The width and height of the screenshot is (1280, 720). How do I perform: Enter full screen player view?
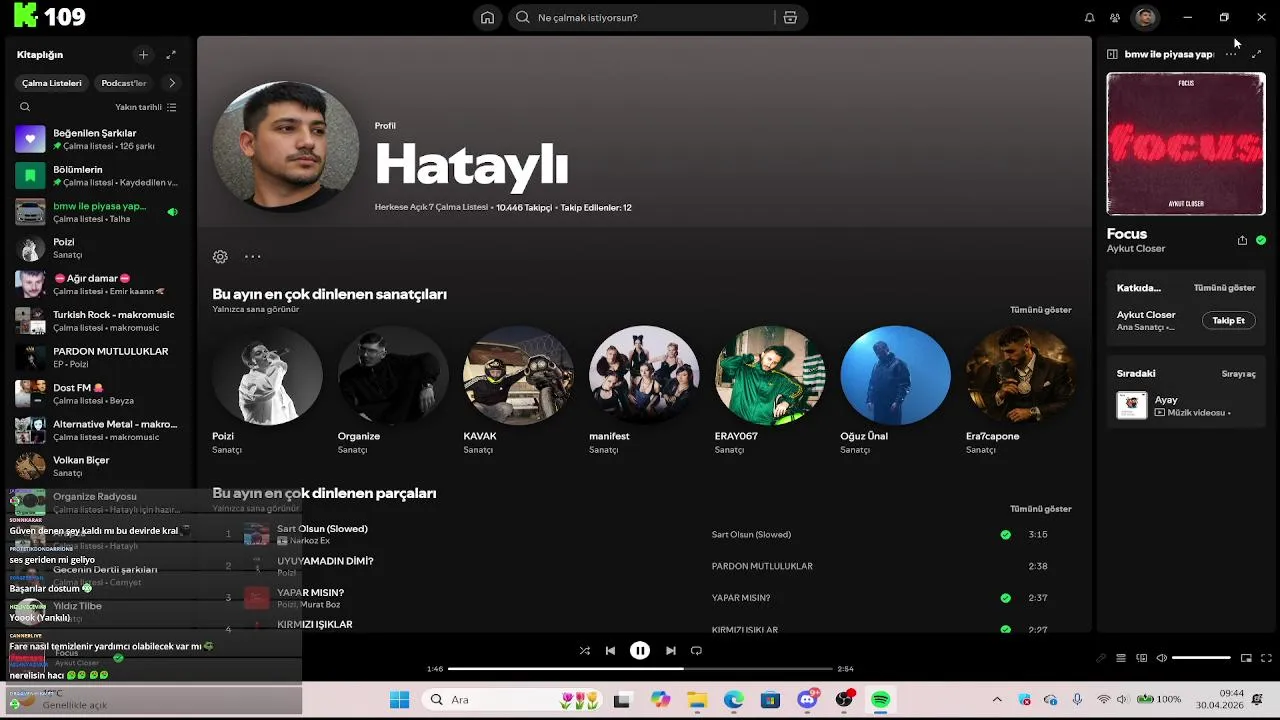pos(1266,658)
